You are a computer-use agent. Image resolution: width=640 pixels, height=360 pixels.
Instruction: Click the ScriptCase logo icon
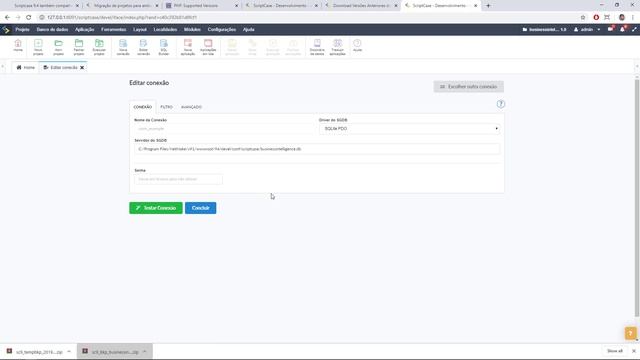[6, 30]
